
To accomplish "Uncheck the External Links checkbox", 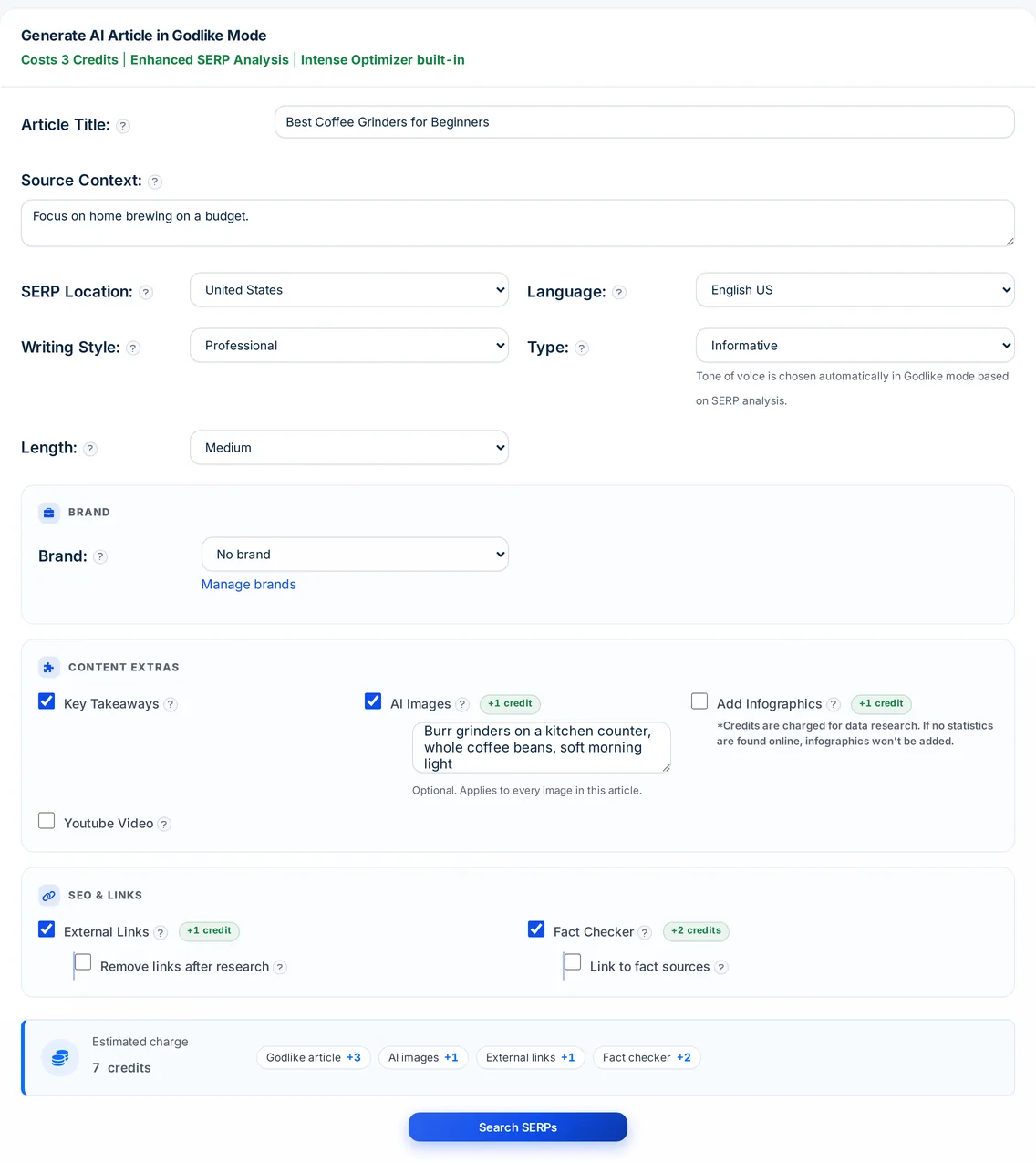I will (x=47, y=929).
